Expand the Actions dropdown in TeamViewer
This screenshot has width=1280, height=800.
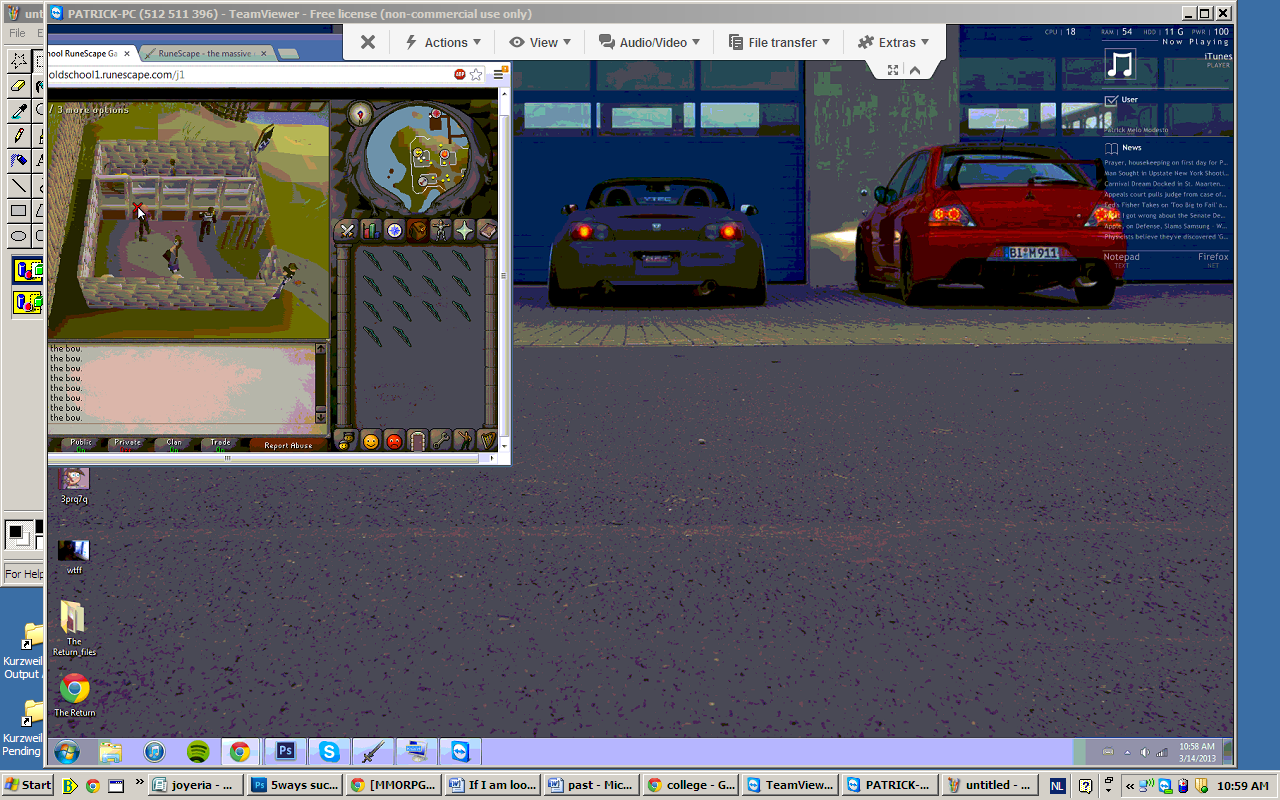443,42
